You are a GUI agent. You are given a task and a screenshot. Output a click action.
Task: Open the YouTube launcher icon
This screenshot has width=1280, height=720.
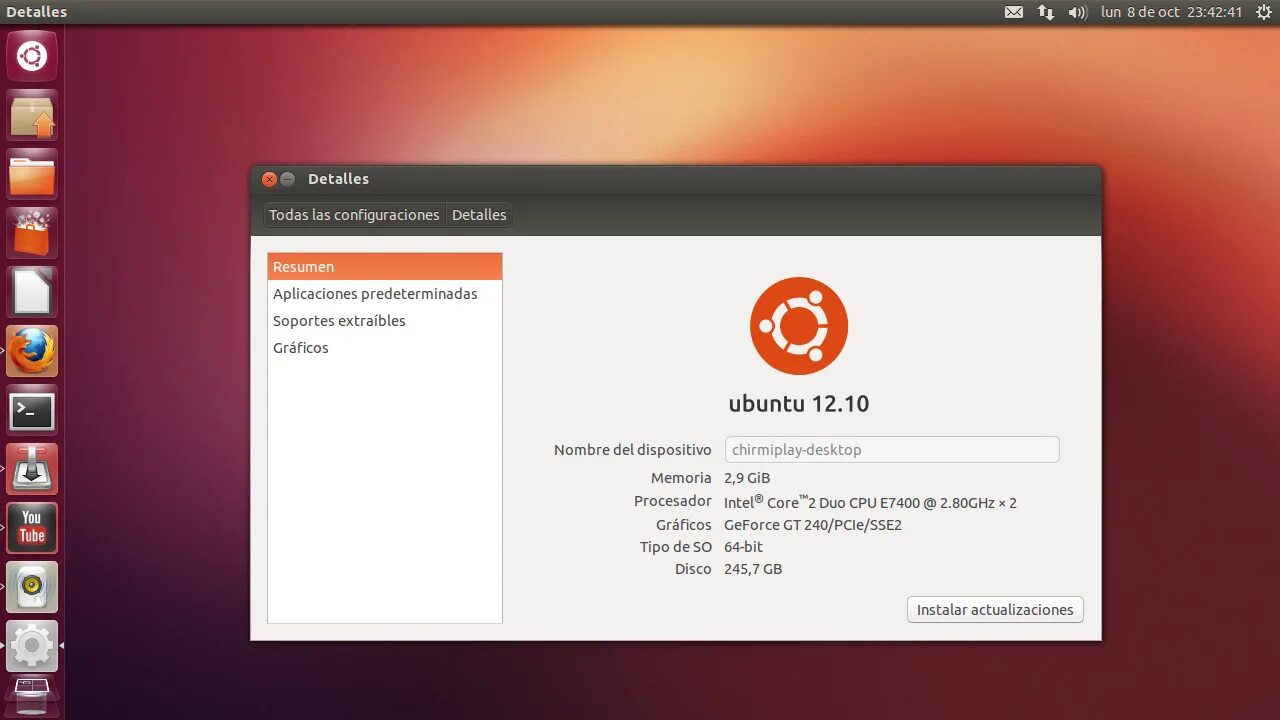pyautogui.click(x=32, y=529)
